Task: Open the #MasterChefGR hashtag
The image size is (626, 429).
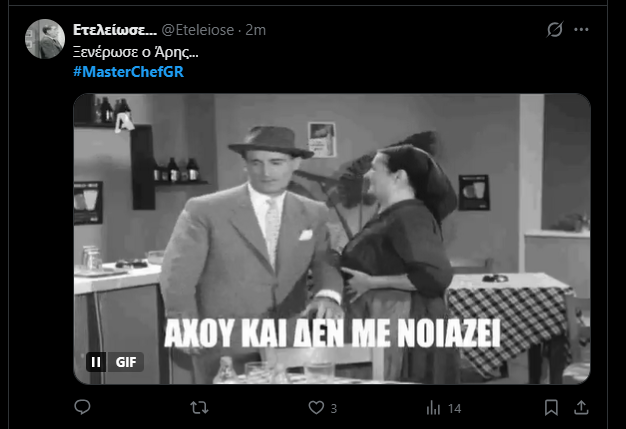Action: coord(129,72)
